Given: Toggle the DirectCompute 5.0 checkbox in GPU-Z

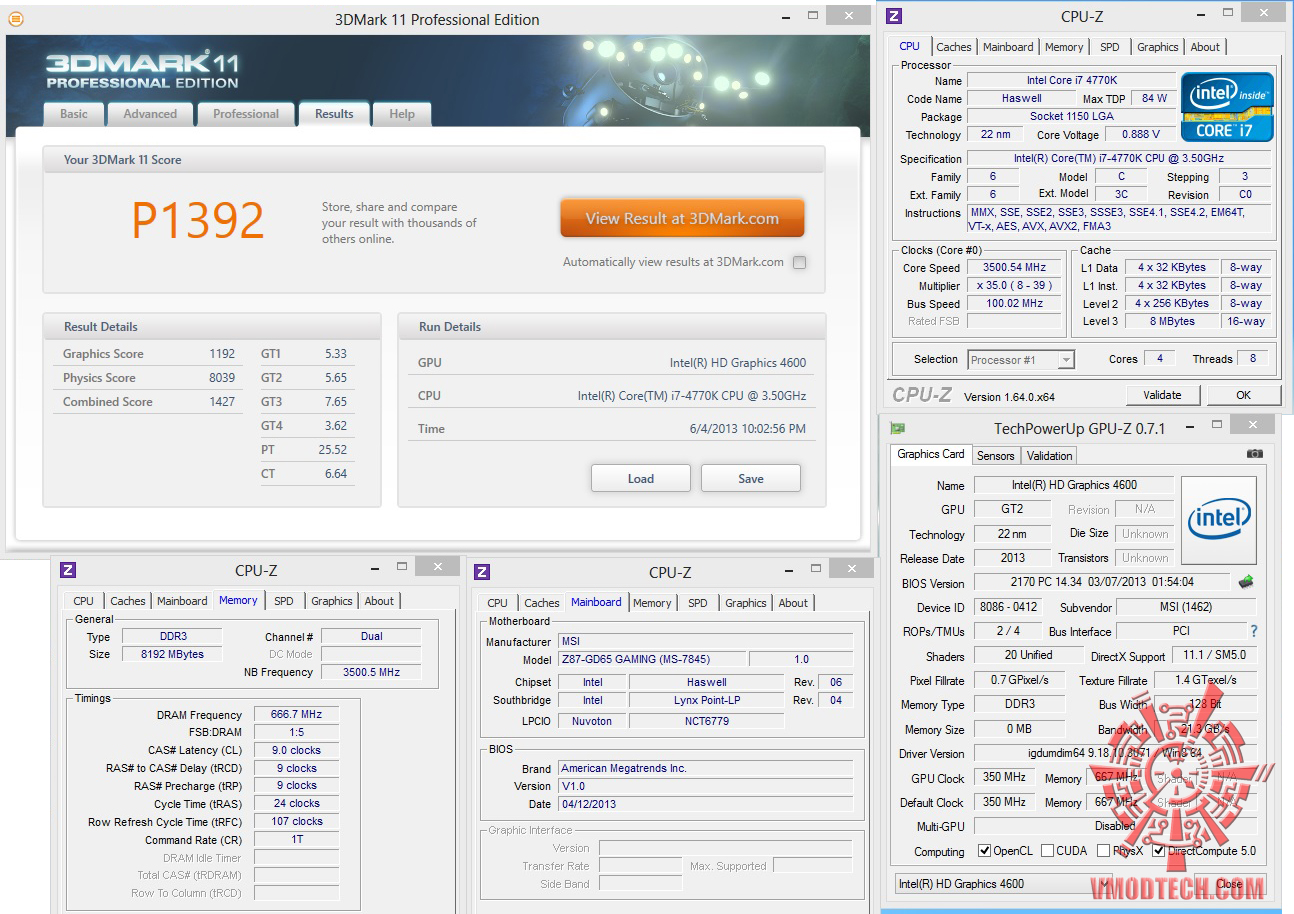Looking at the screenshot, I should tap(1158, 851).
